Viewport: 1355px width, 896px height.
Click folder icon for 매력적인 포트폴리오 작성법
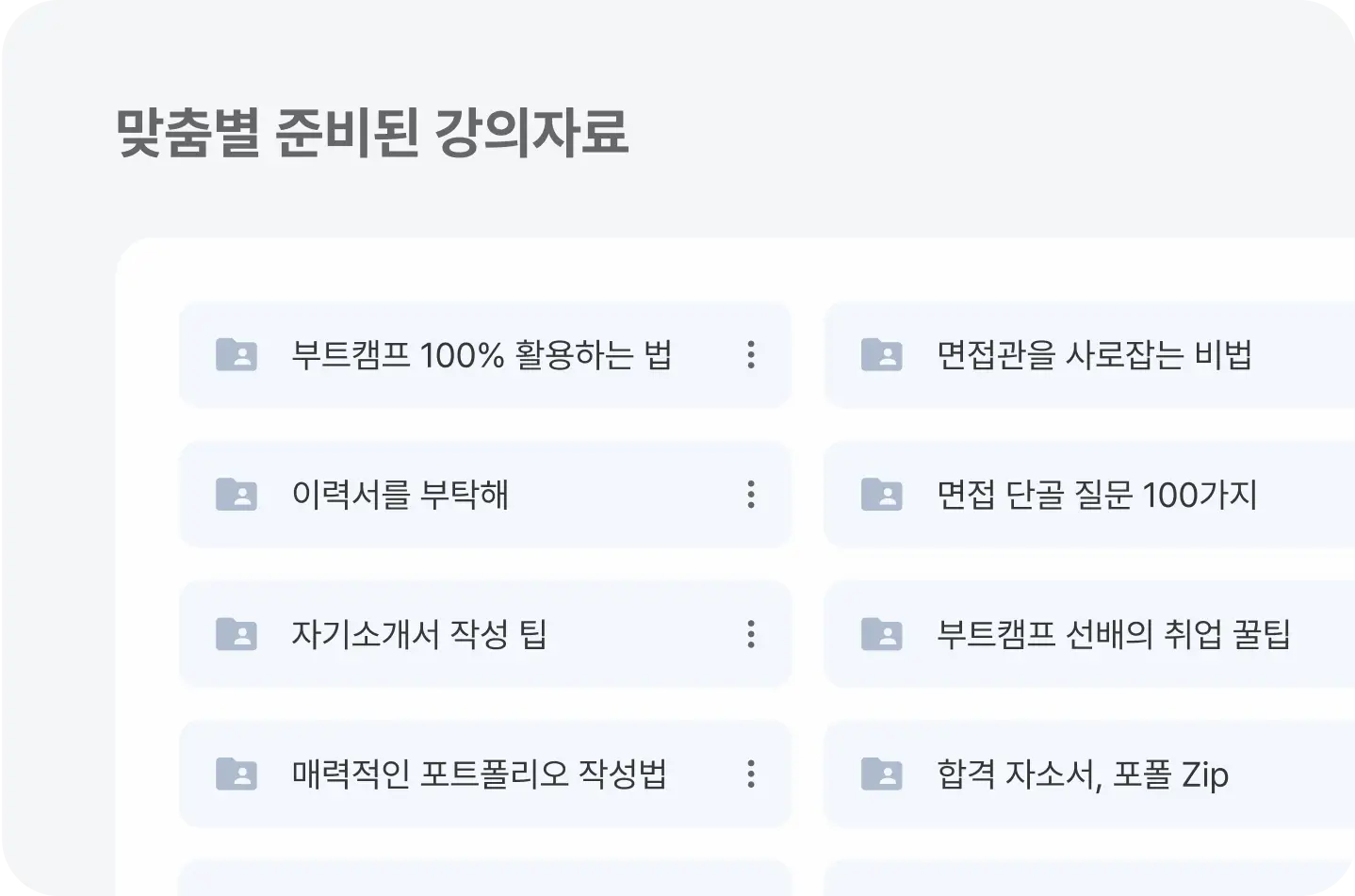click(237, 774)
